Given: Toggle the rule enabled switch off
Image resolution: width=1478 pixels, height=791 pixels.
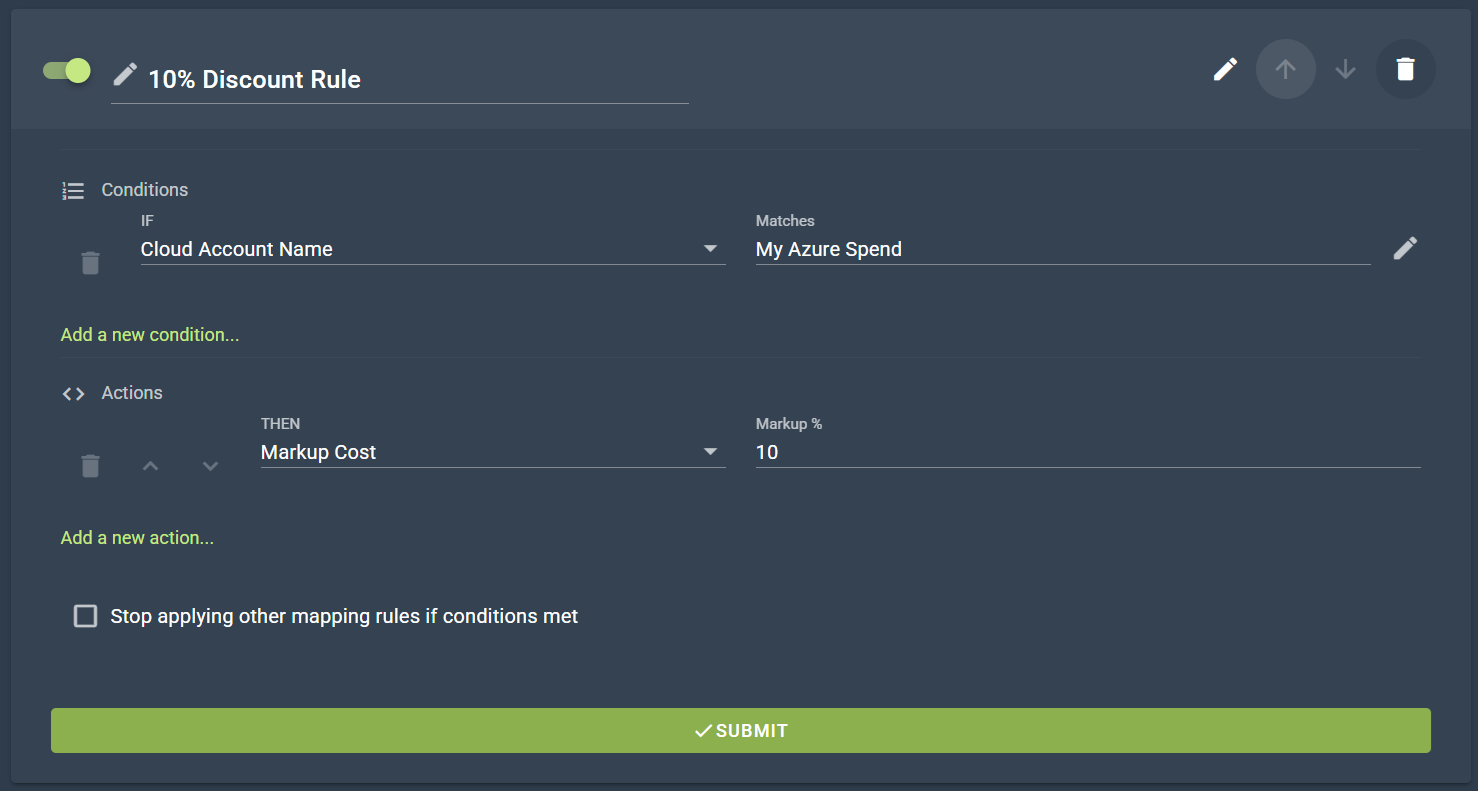Looking at the screenshot, I should 67,71.
